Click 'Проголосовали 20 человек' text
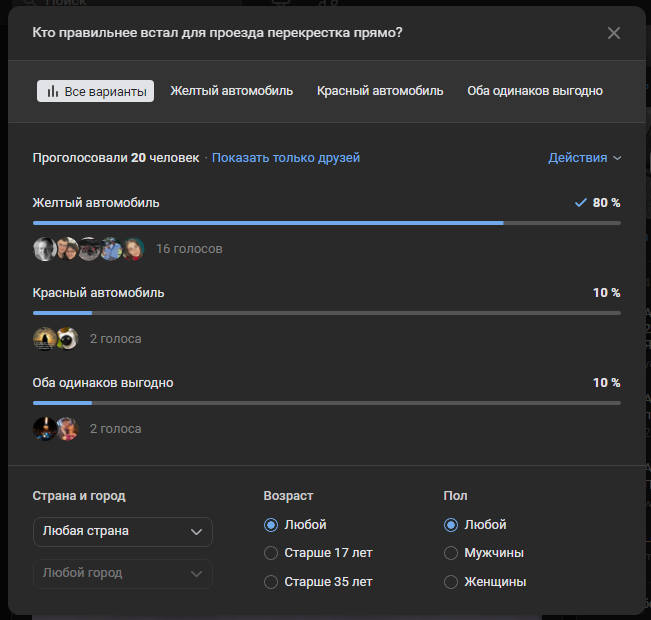 (x=116, y=158)
